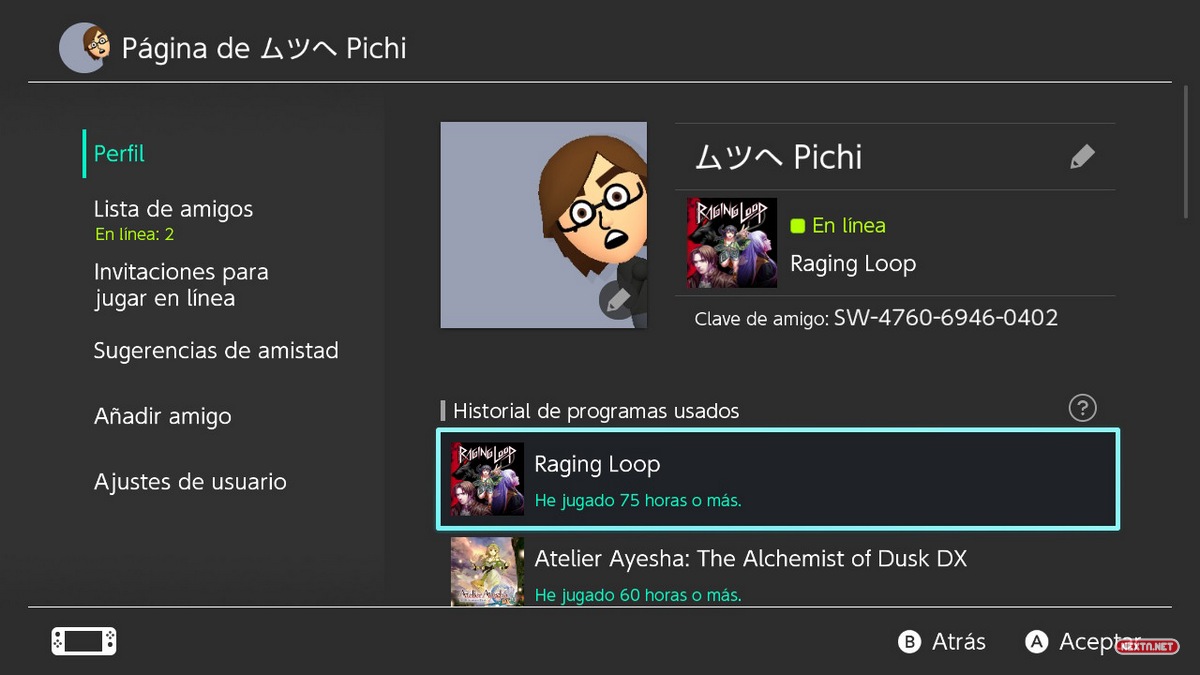The height and width of the screenshot is (675, 1200).
Task: Select Raging Loop in play history
Action: [x=777, y=480]
